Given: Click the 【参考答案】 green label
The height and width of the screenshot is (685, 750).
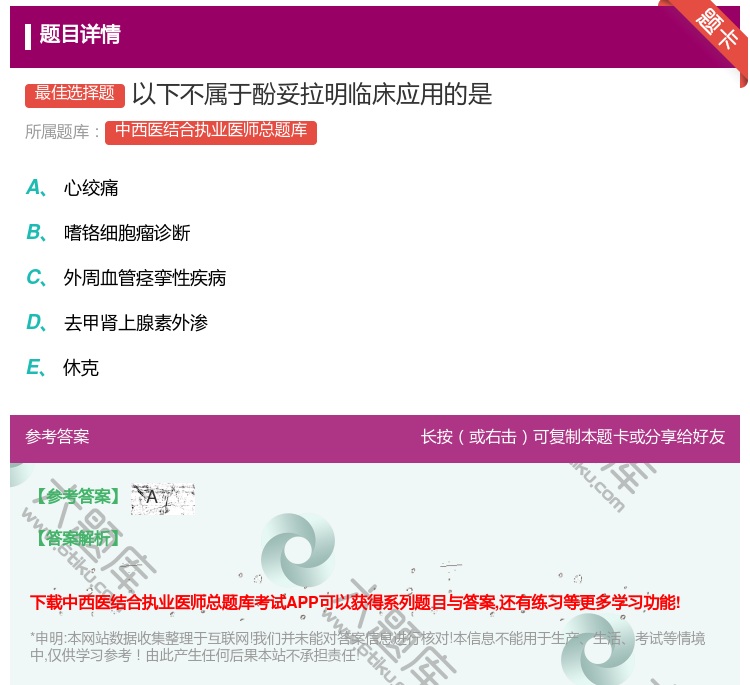Looking at the screenshot, I should tap(79, 497).
